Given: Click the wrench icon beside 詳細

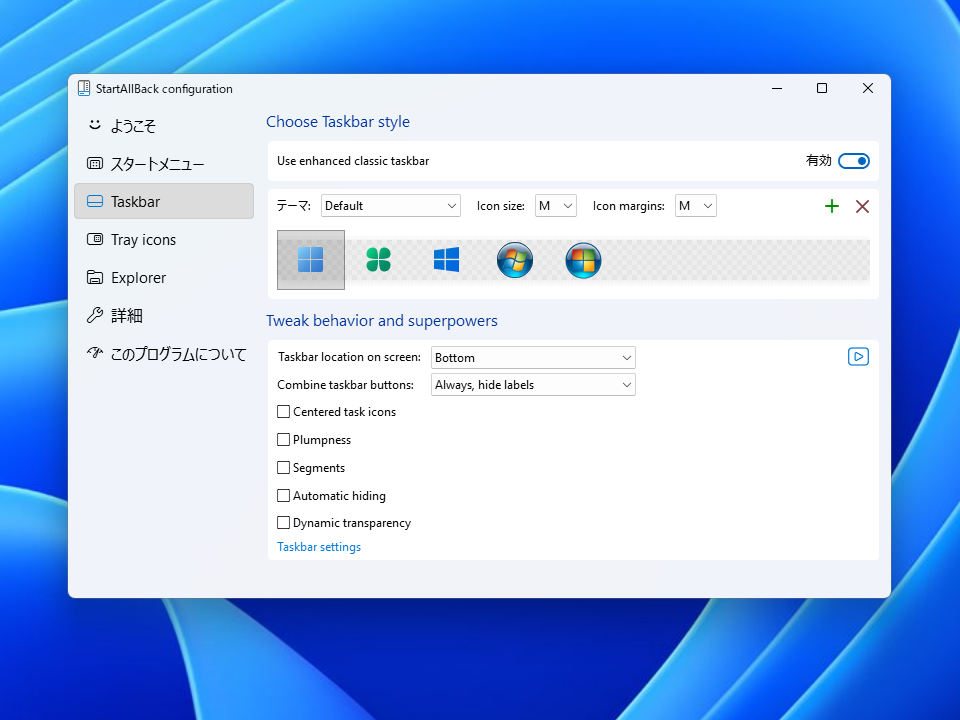Looking at the screenshot, I should tap(95, 315).
